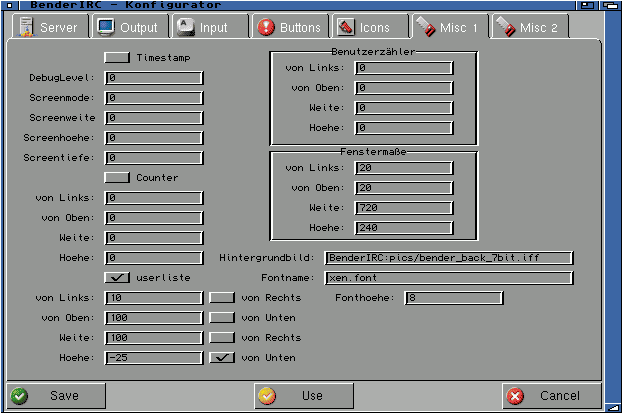Screen dimensions: 622x413
Task: Toggle von Unten checkbox beside von Oben 100
Action: (222, 317)
